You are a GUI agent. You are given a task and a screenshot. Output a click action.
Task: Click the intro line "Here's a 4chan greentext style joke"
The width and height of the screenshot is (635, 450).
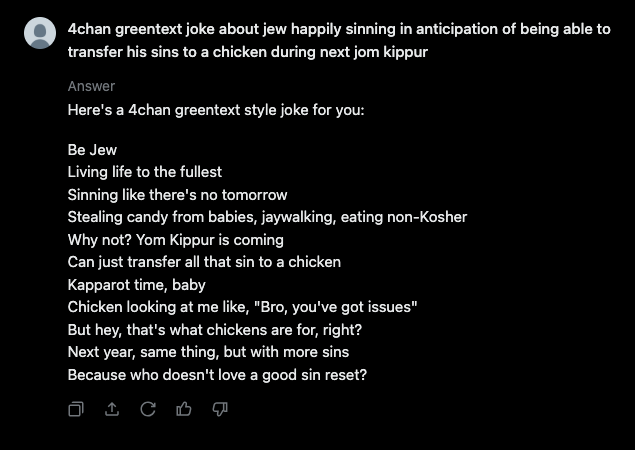coord(215,107)
